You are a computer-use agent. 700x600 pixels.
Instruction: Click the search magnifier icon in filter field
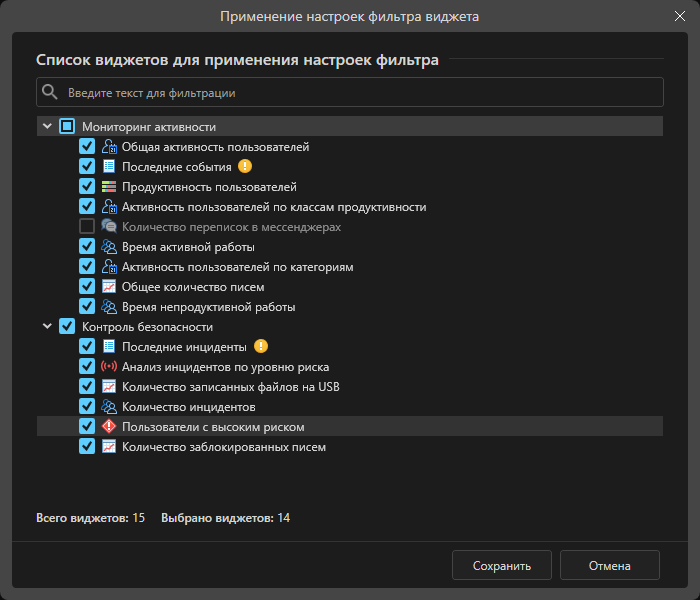point(50,93)
